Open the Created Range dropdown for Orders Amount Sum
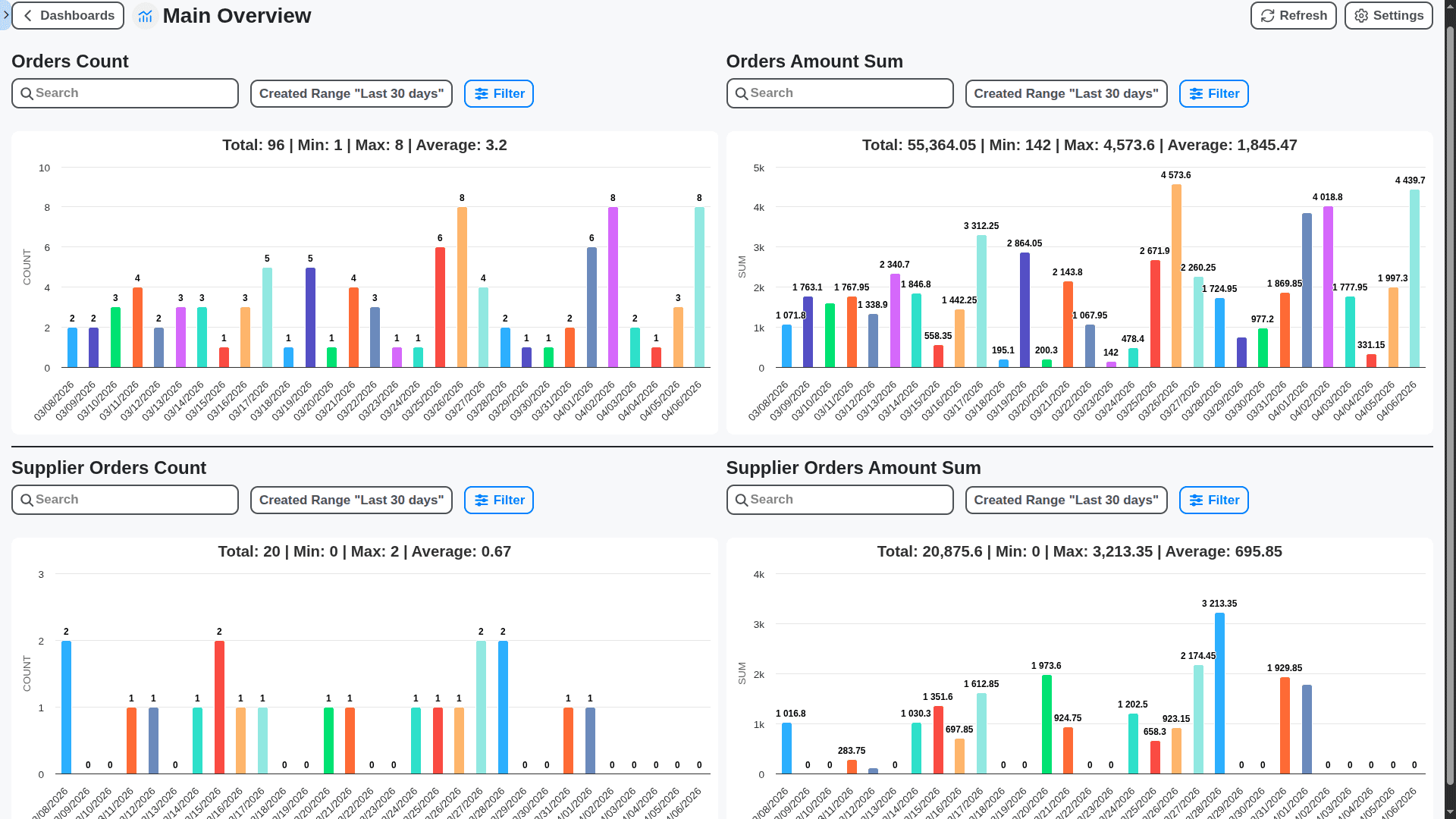 [x=1065, y=93]
